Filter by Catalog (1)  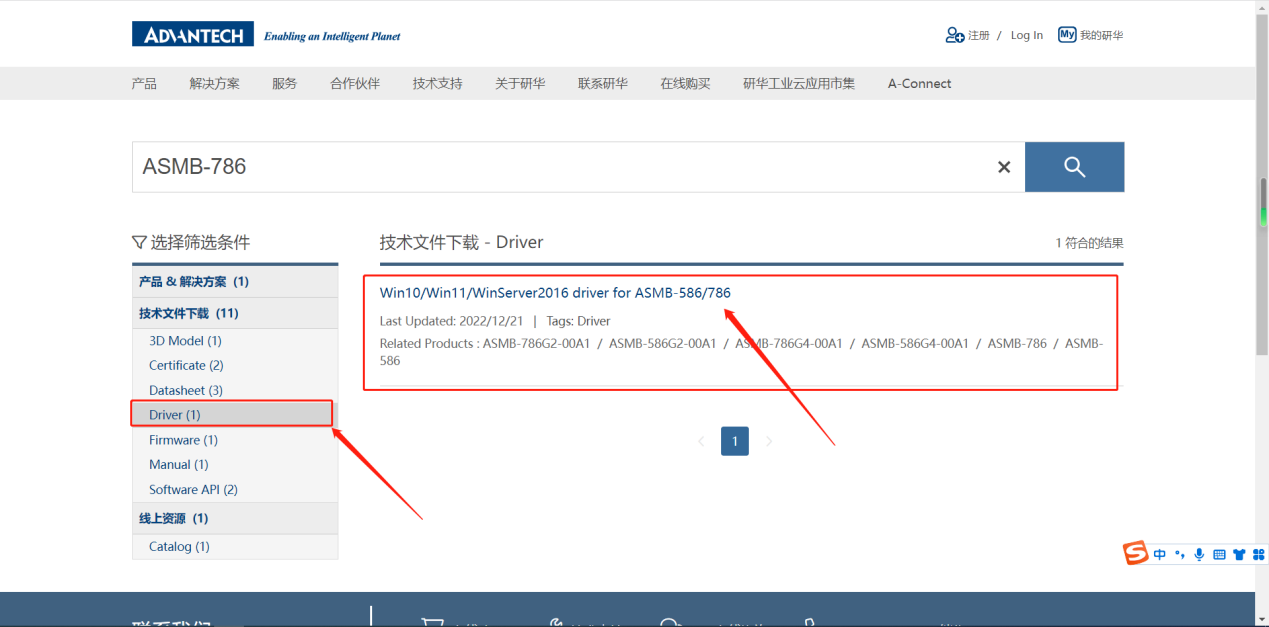179,547
